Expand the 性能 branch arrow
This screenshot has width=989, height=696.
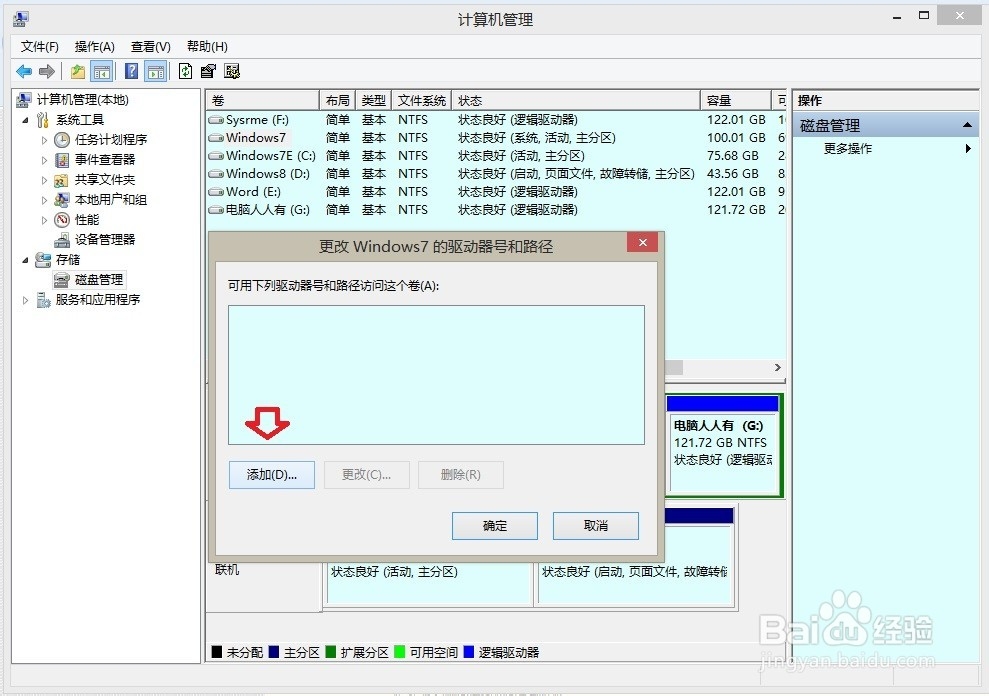(x=44, y=220)
